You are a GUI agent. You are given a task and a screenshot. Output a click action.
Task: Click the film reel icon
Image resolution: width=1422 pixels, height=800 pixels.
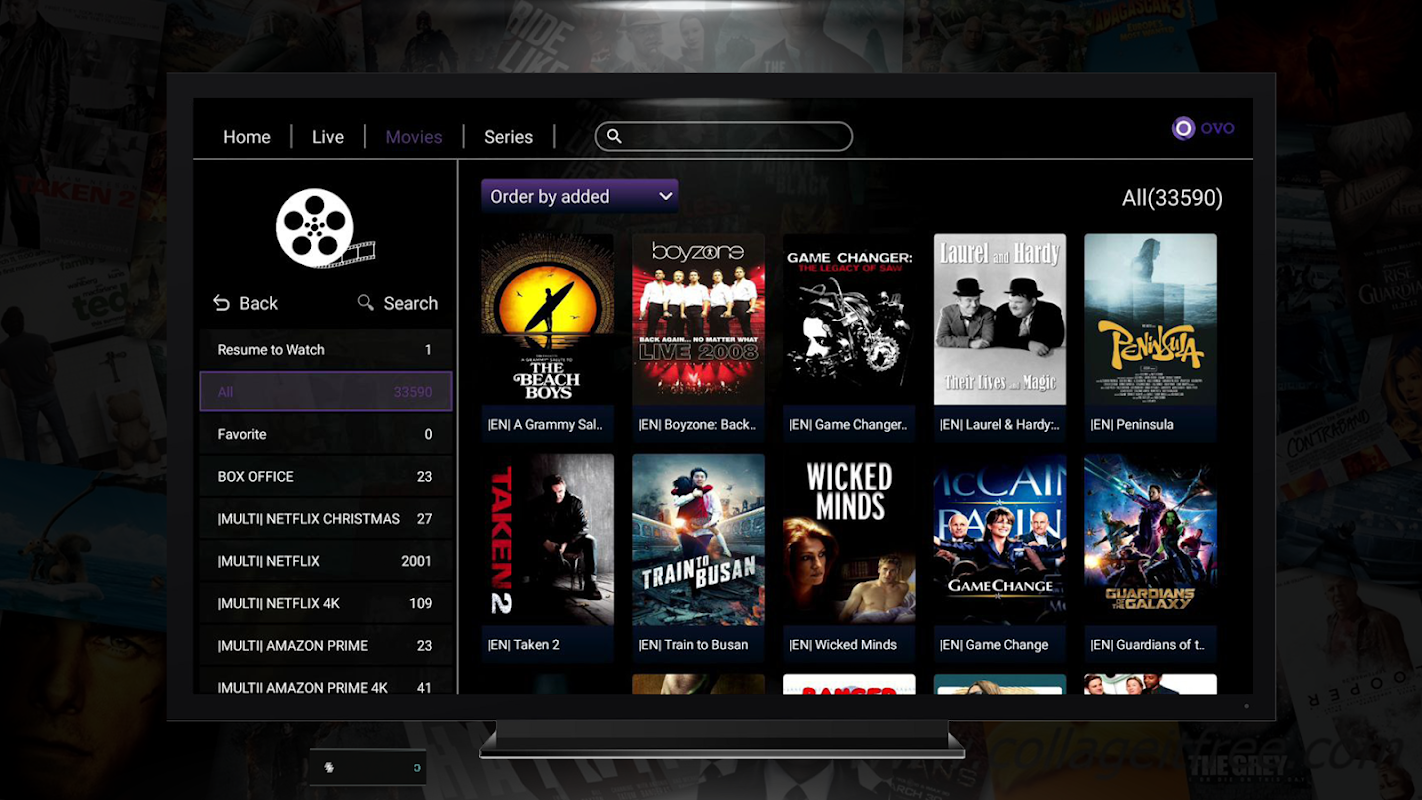tap(324, 228)
